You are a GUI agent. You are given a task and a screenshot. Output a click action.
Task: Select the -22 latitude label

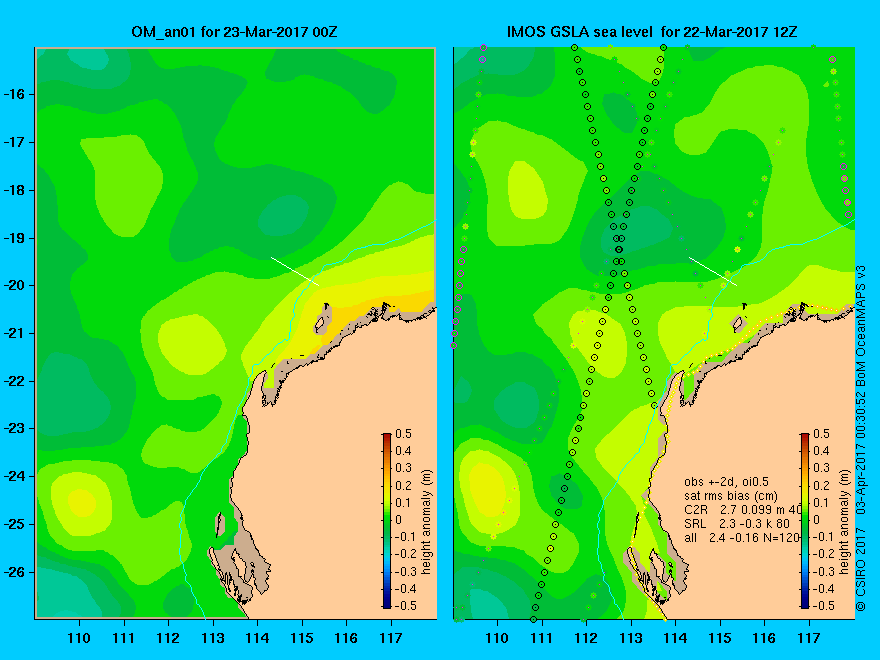pos(13,381)
